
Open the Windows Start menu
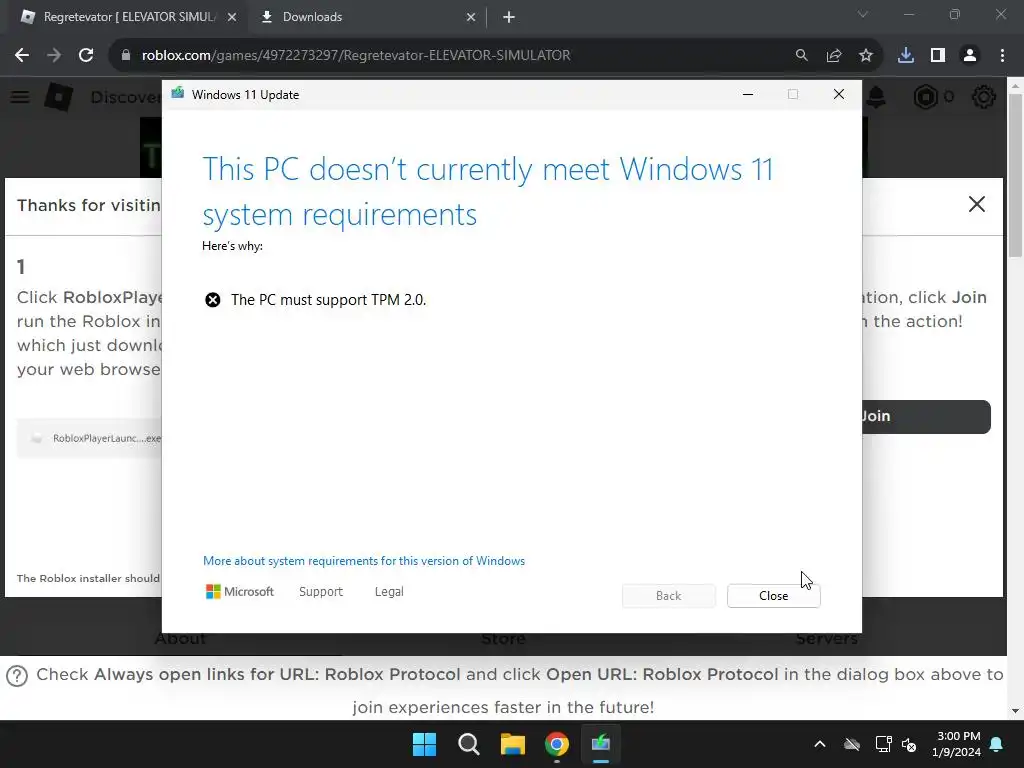[x=424, y=744]
